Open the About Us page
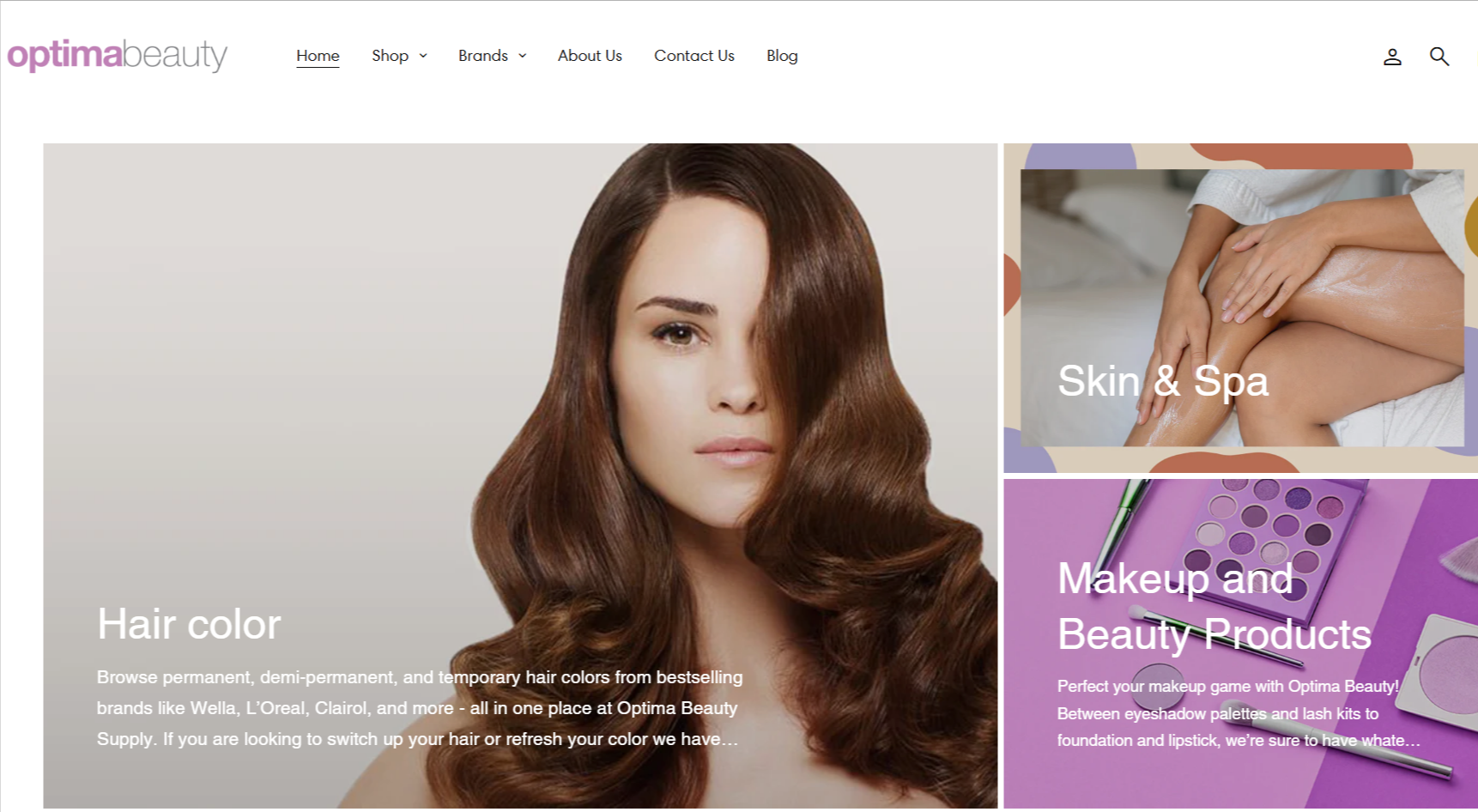Image resolution: width=1478 pixels, height=812 pixels. click(590, 56)
